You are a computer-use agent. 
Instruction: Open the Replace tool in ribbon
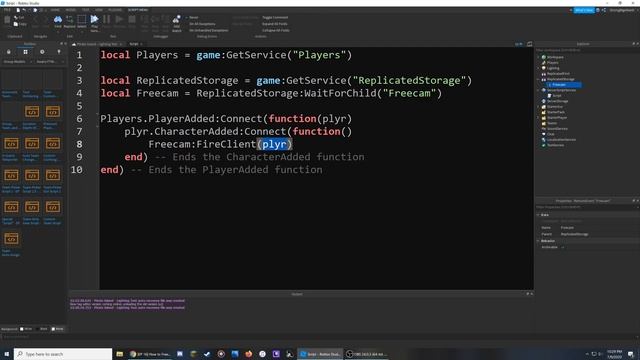pos(69,21)
